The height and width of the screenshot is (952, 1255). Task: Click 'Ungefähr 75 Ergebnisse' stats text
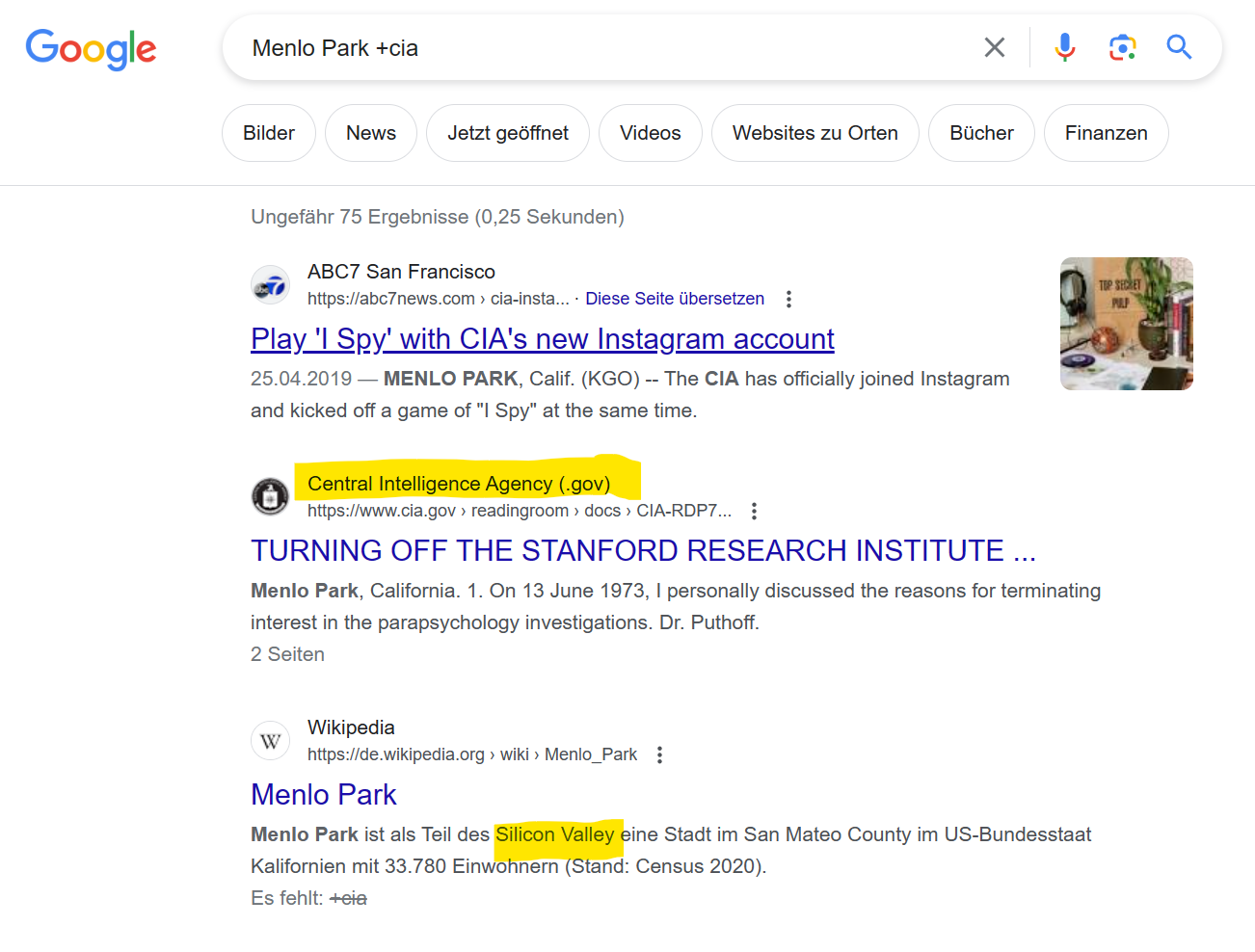point(438,217)
